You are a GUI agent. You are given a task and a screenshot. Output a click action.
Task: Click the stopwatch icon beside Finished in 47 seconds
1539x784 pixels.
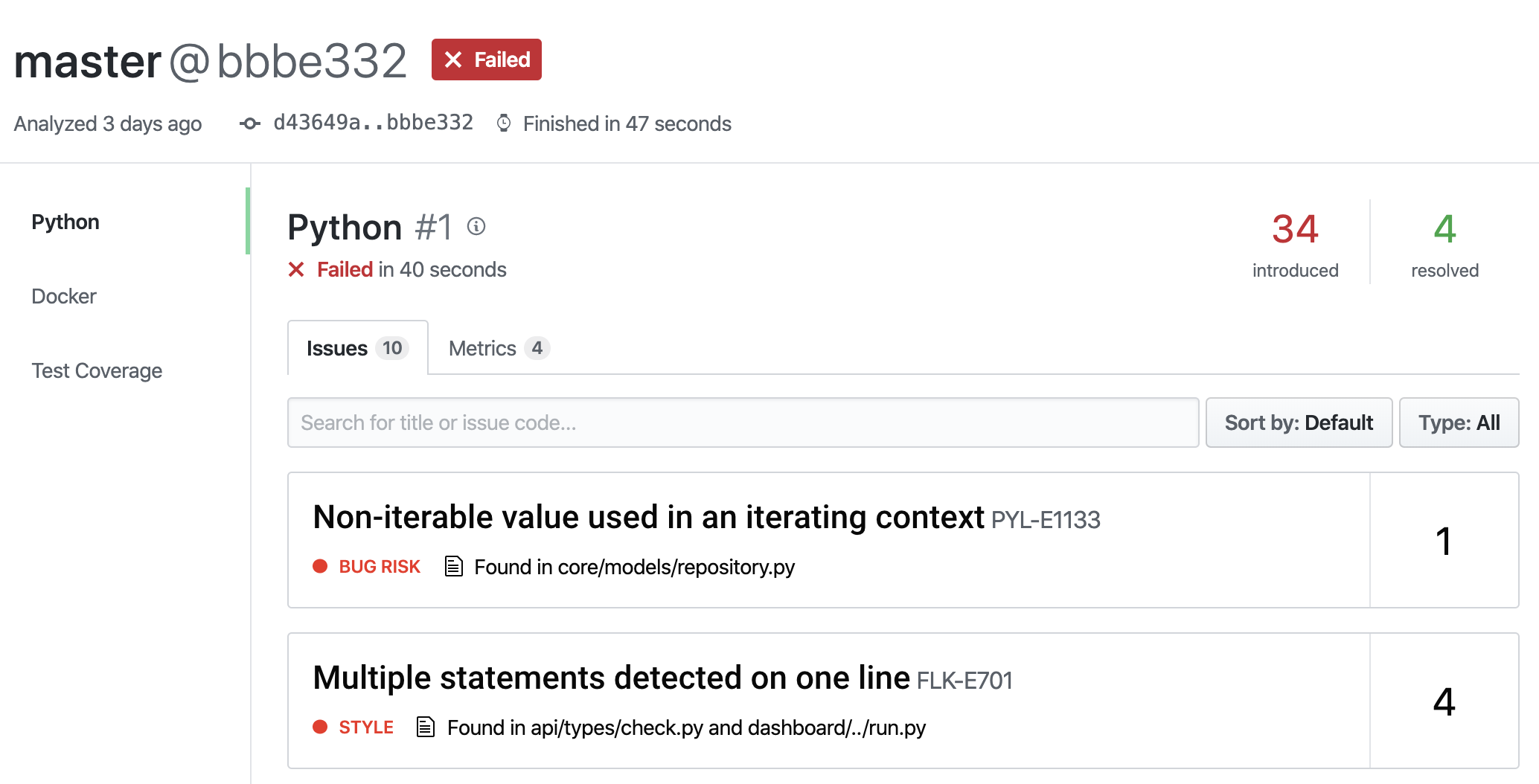click(504, 123)
